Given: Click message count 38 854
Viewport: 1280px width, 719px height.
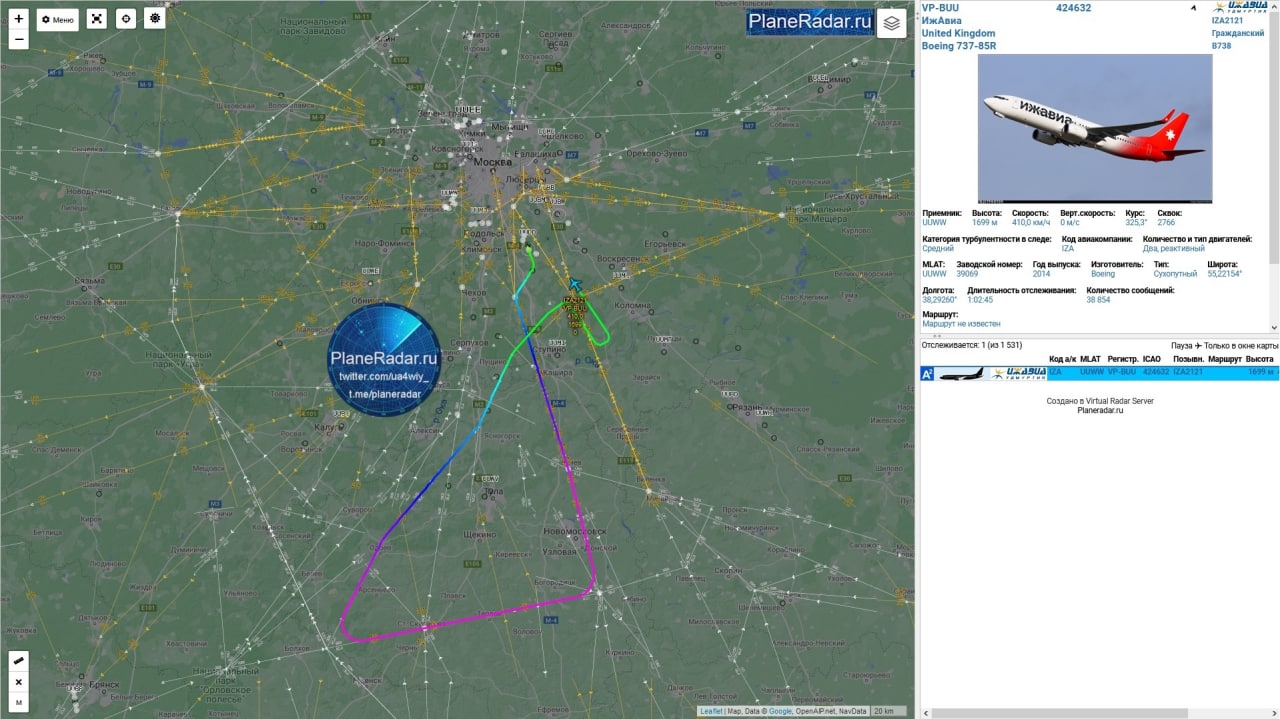Looking at the screenshot, I should (1098, 300).
